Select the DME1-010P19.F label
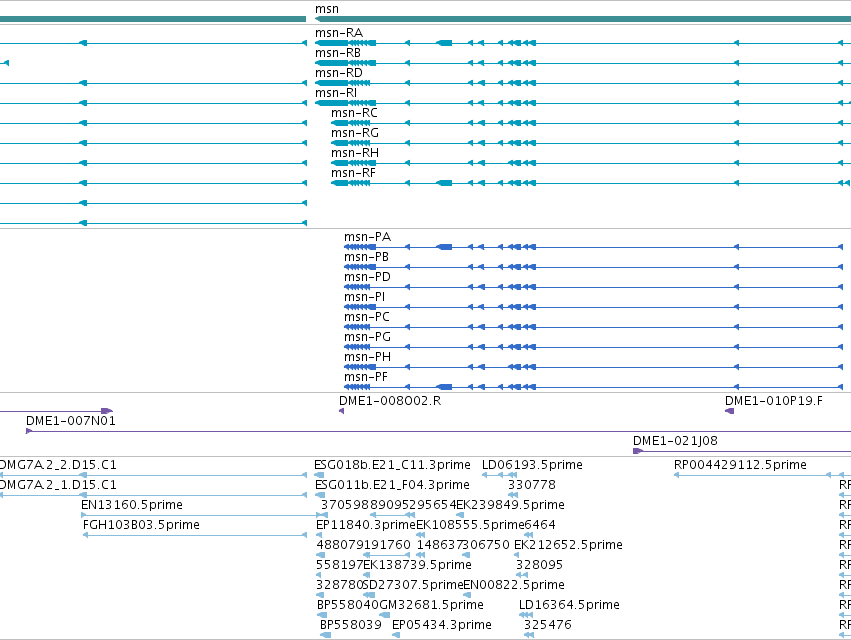 [x=774, y=401]
